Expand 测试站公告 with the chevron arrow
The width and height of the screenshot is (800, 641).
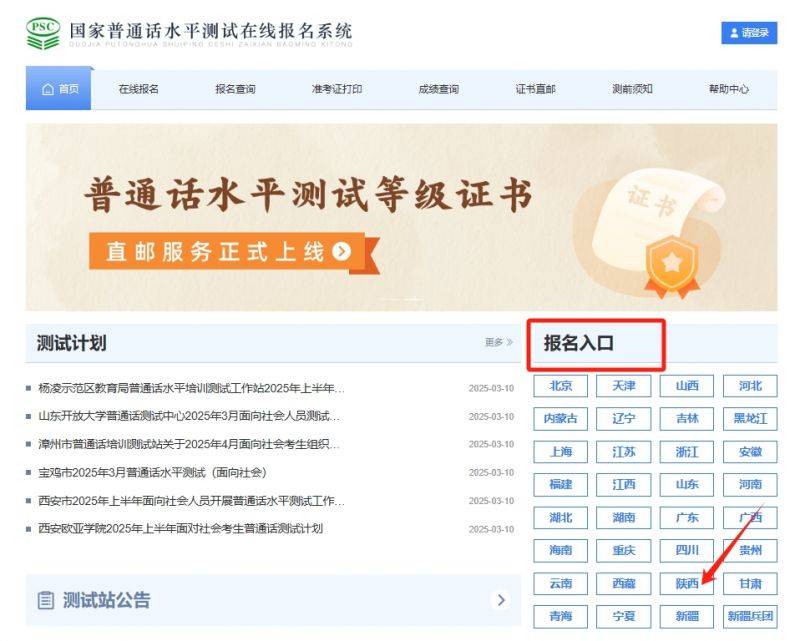501,600
